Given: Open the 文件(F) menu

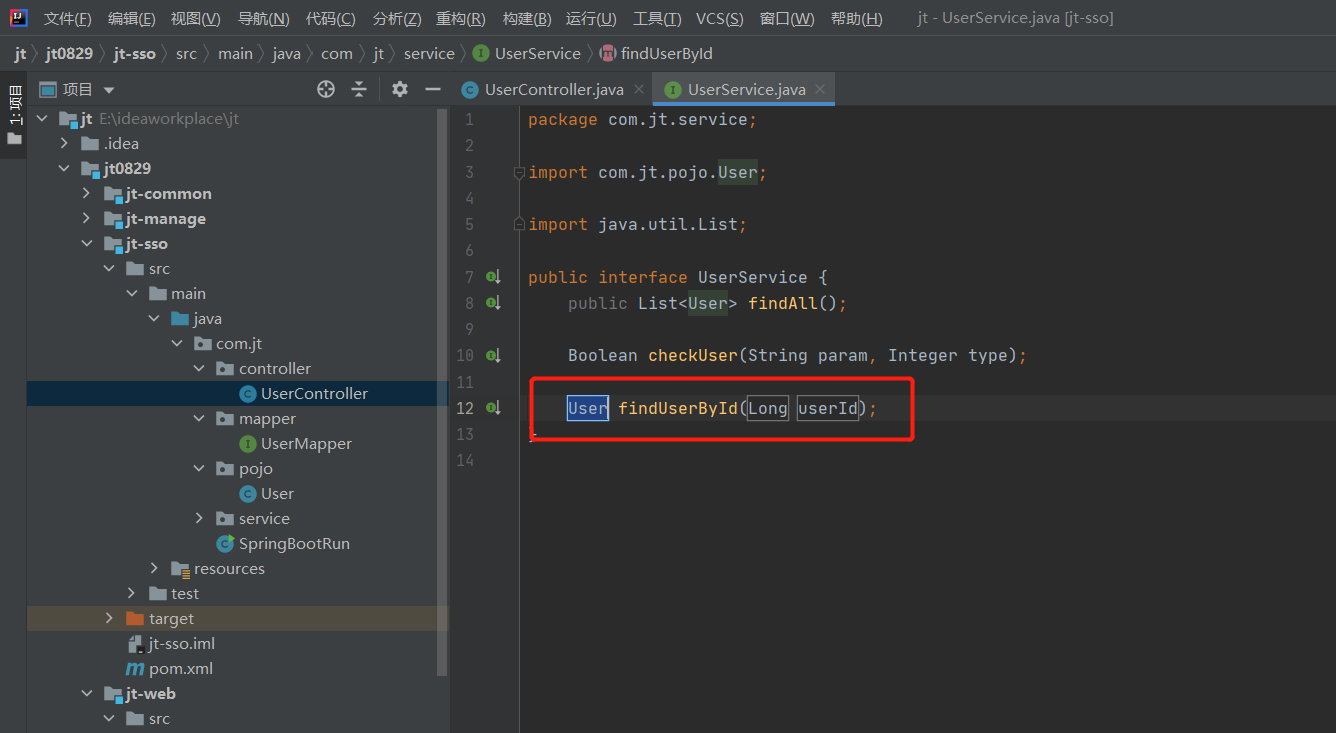Looking at the screenshot, I should (68, 18).
